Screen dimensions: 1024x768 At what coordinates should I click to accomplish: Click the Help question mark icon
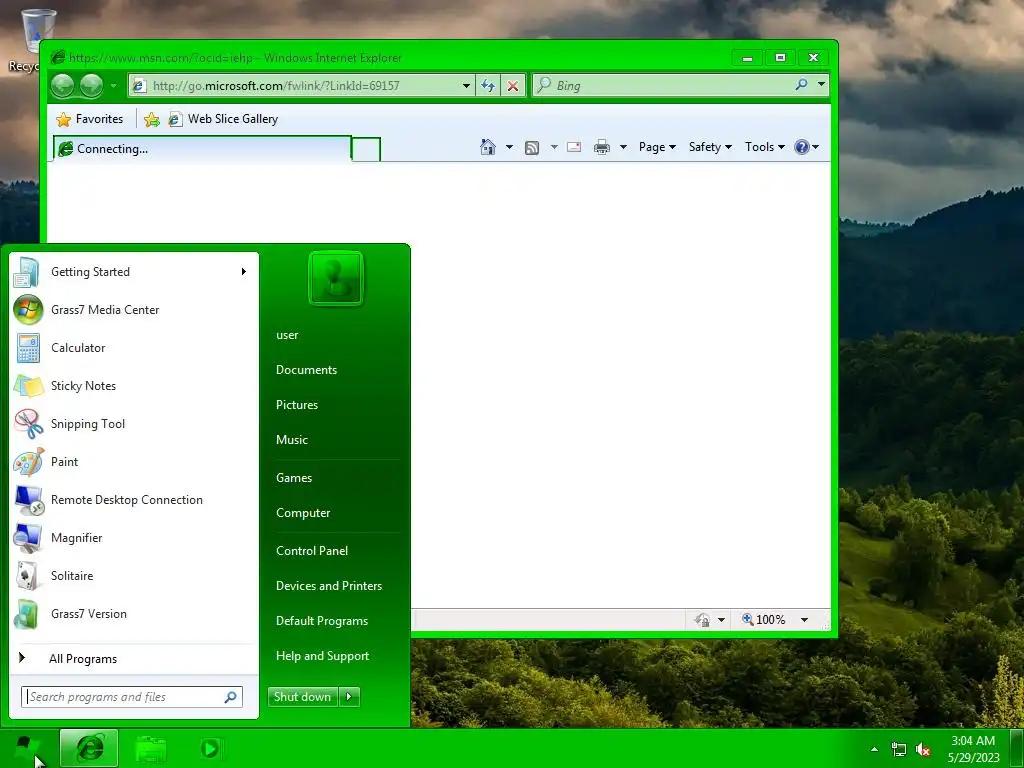click(x=802, y=147)
